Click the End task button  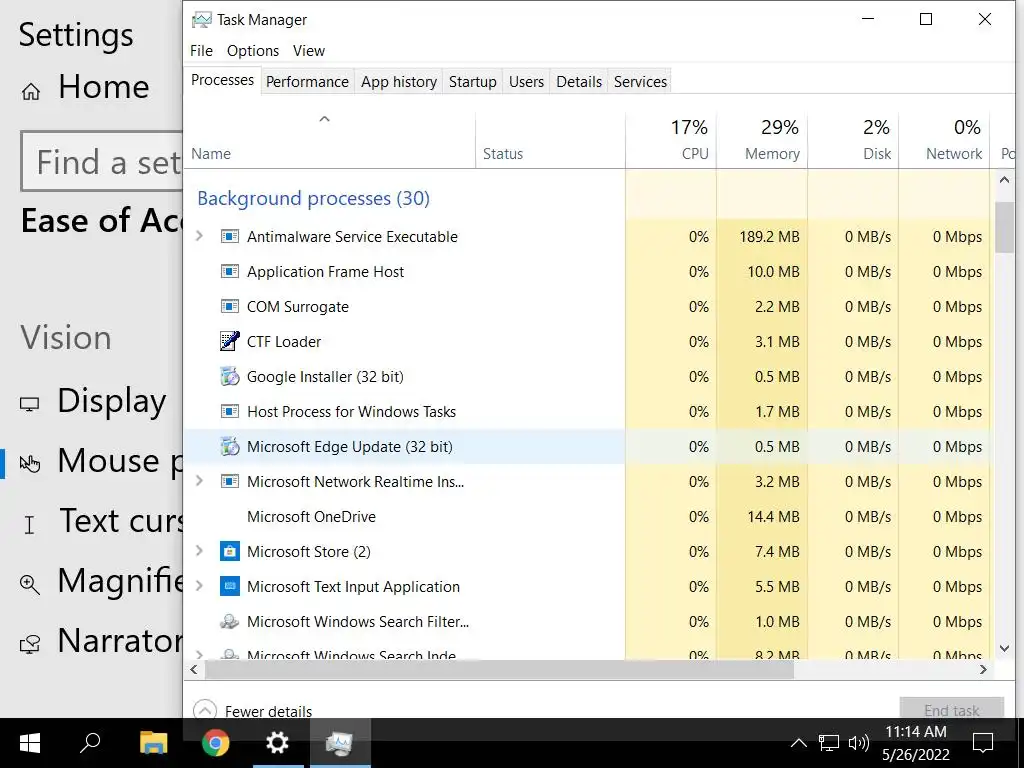tap(952, 710)
